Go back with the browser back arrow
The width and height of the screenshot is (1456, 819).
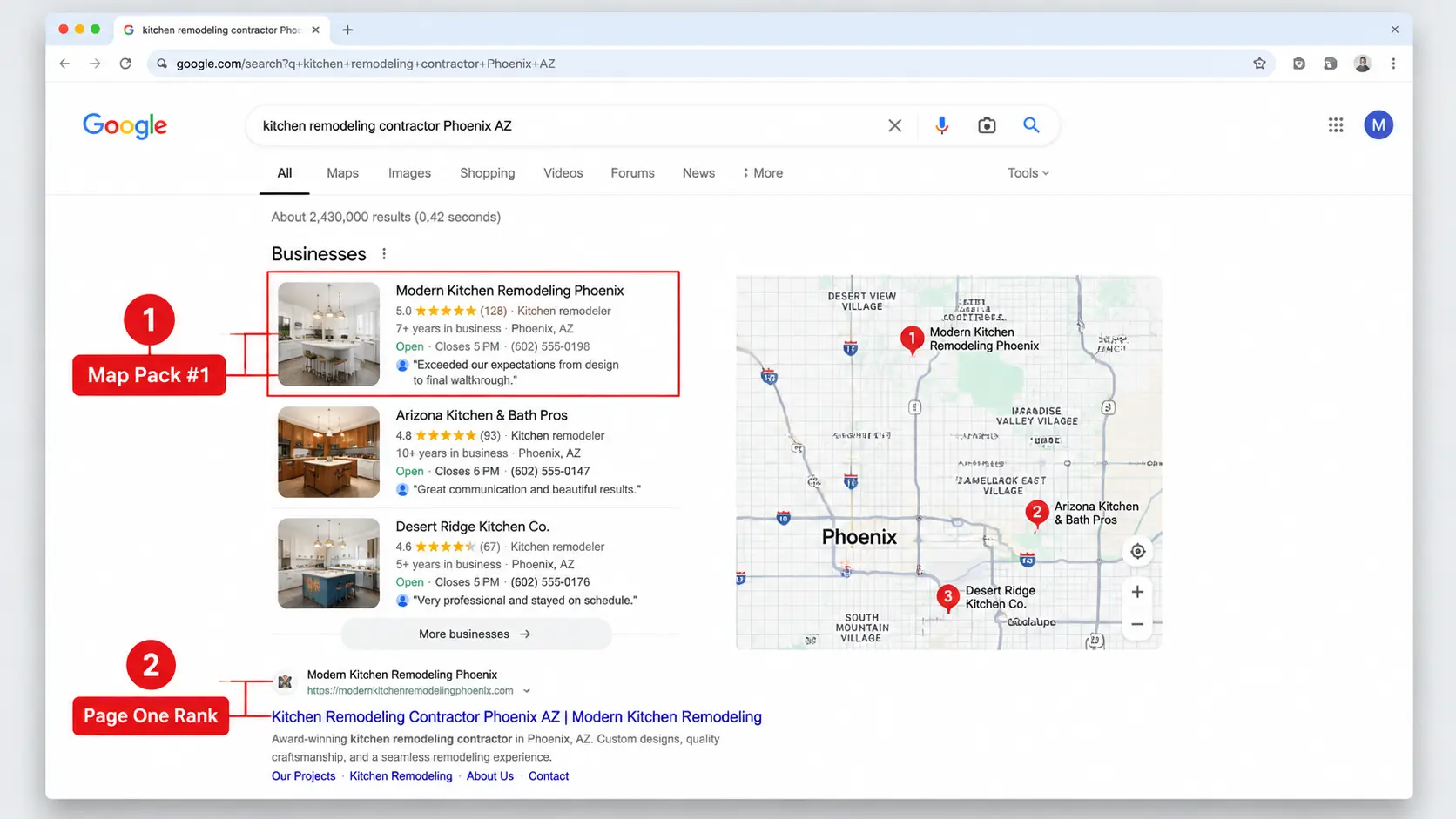(x=64, y=64)
